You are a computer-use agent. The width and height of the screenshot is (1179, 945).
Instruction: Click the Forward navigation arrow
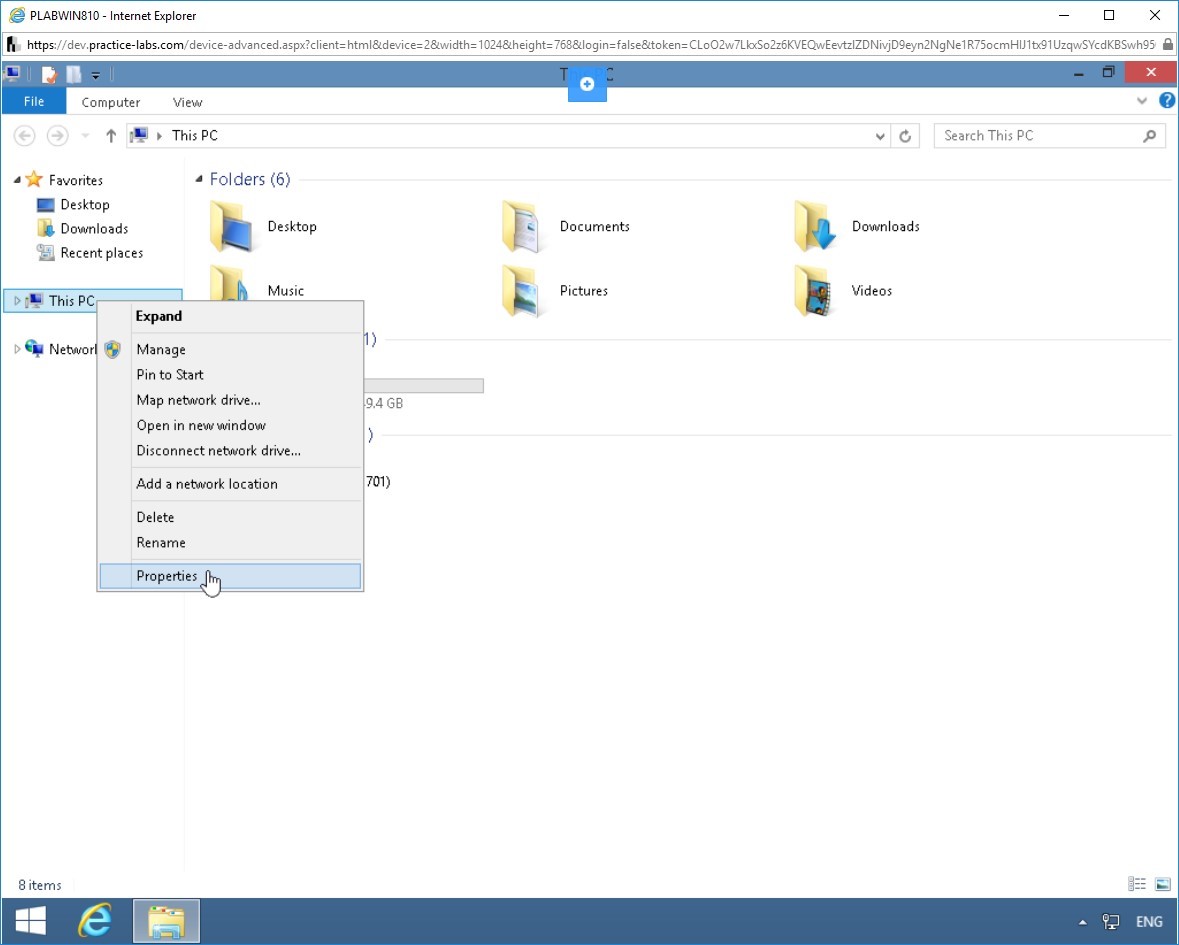coord(57,135)
